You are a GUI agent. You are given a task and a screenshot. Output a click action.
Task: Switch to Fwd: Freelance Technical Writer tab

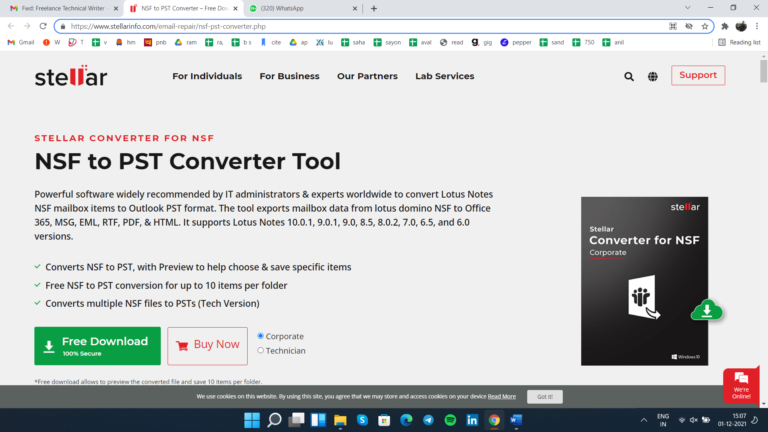(63, 8)
